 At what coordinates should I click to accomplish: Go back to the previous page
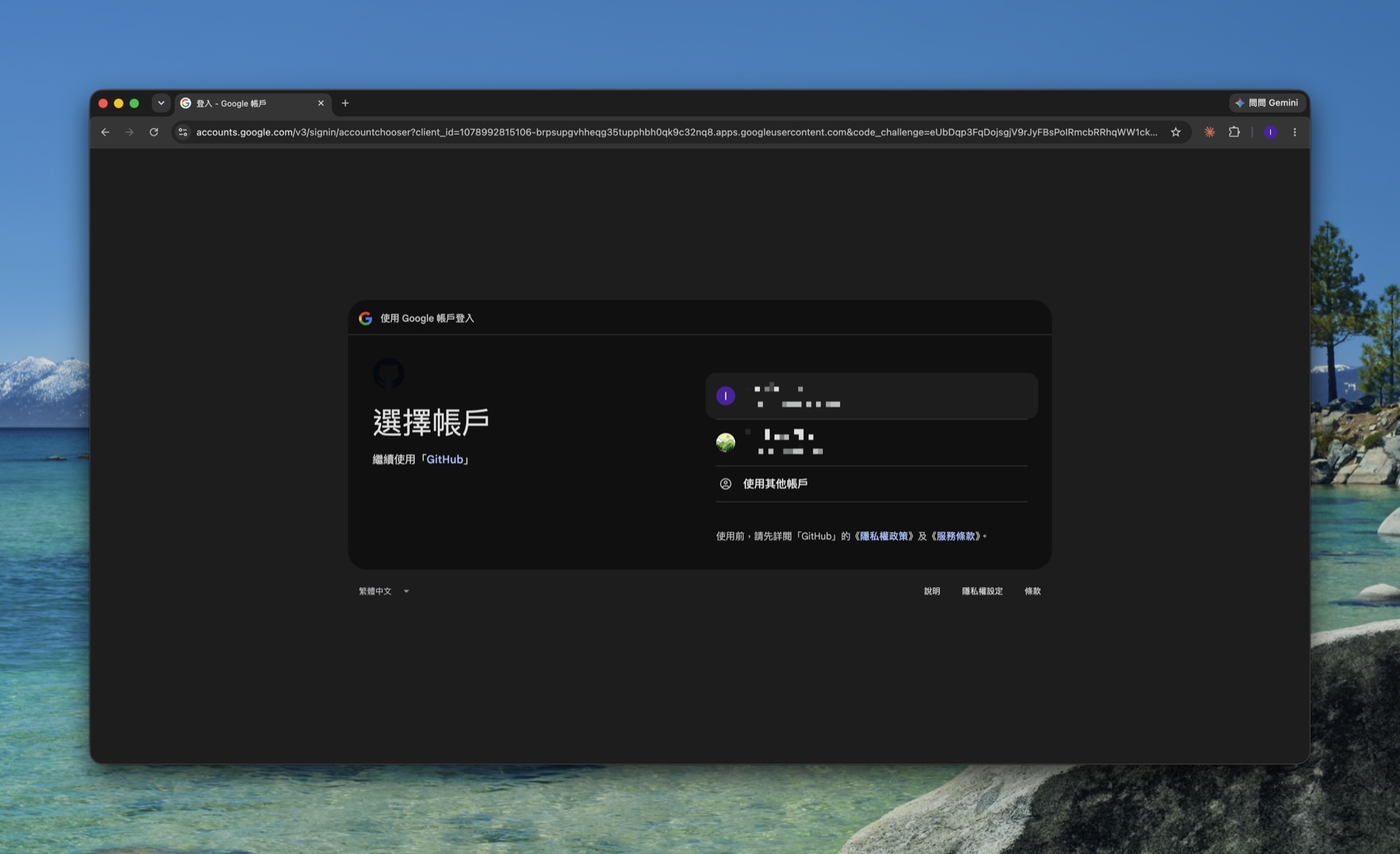click(x=105, y=132)
